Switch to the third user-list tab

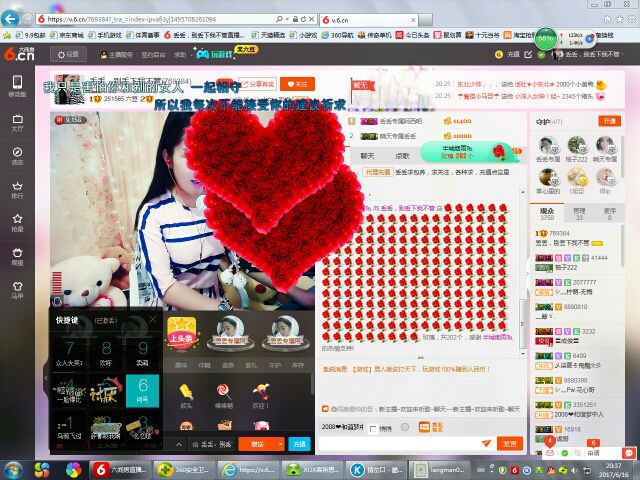pos(610,214)
